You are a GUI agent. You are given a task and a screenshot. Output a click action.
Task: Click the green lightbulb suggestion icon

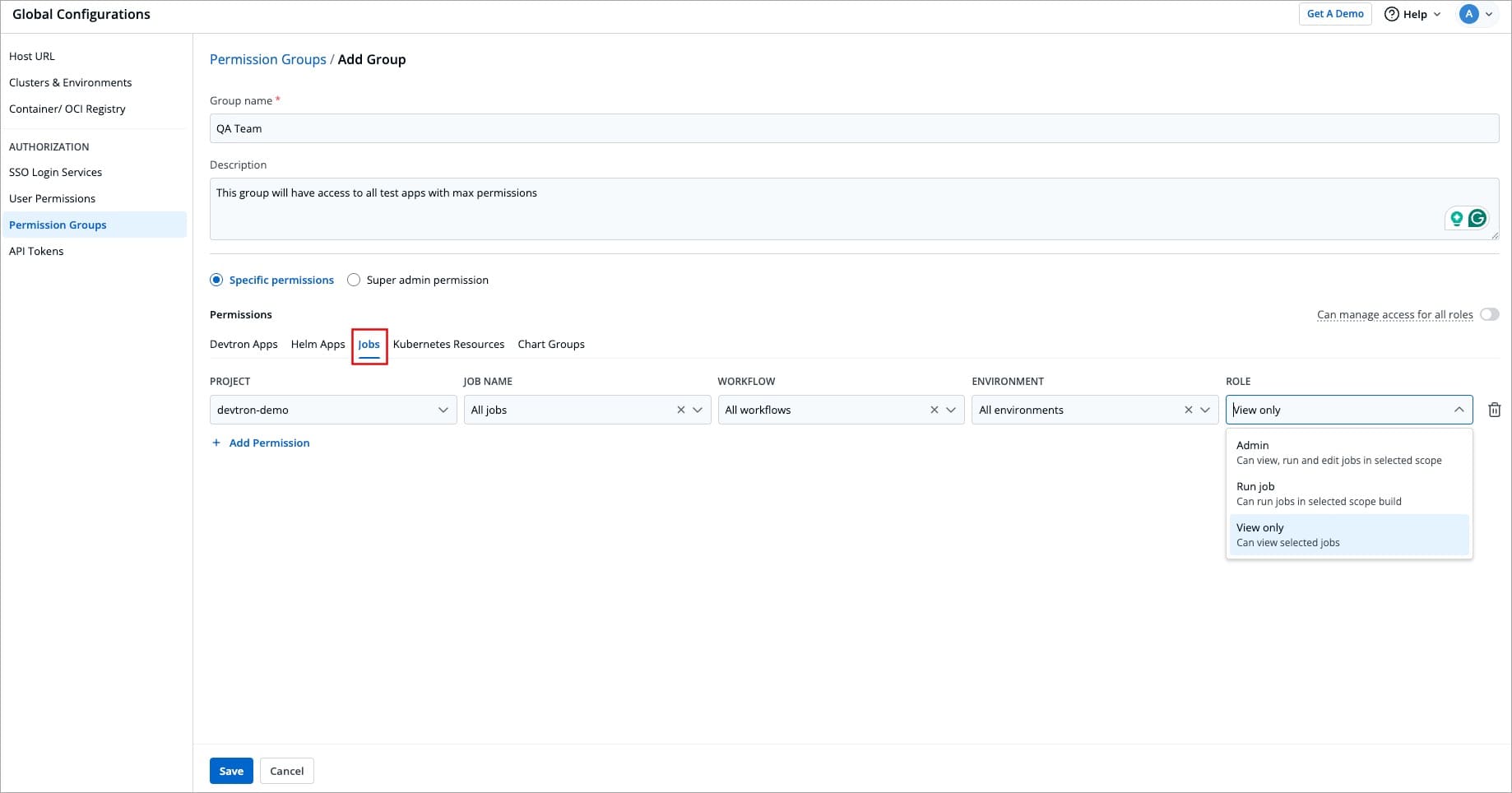[1457, 218]
